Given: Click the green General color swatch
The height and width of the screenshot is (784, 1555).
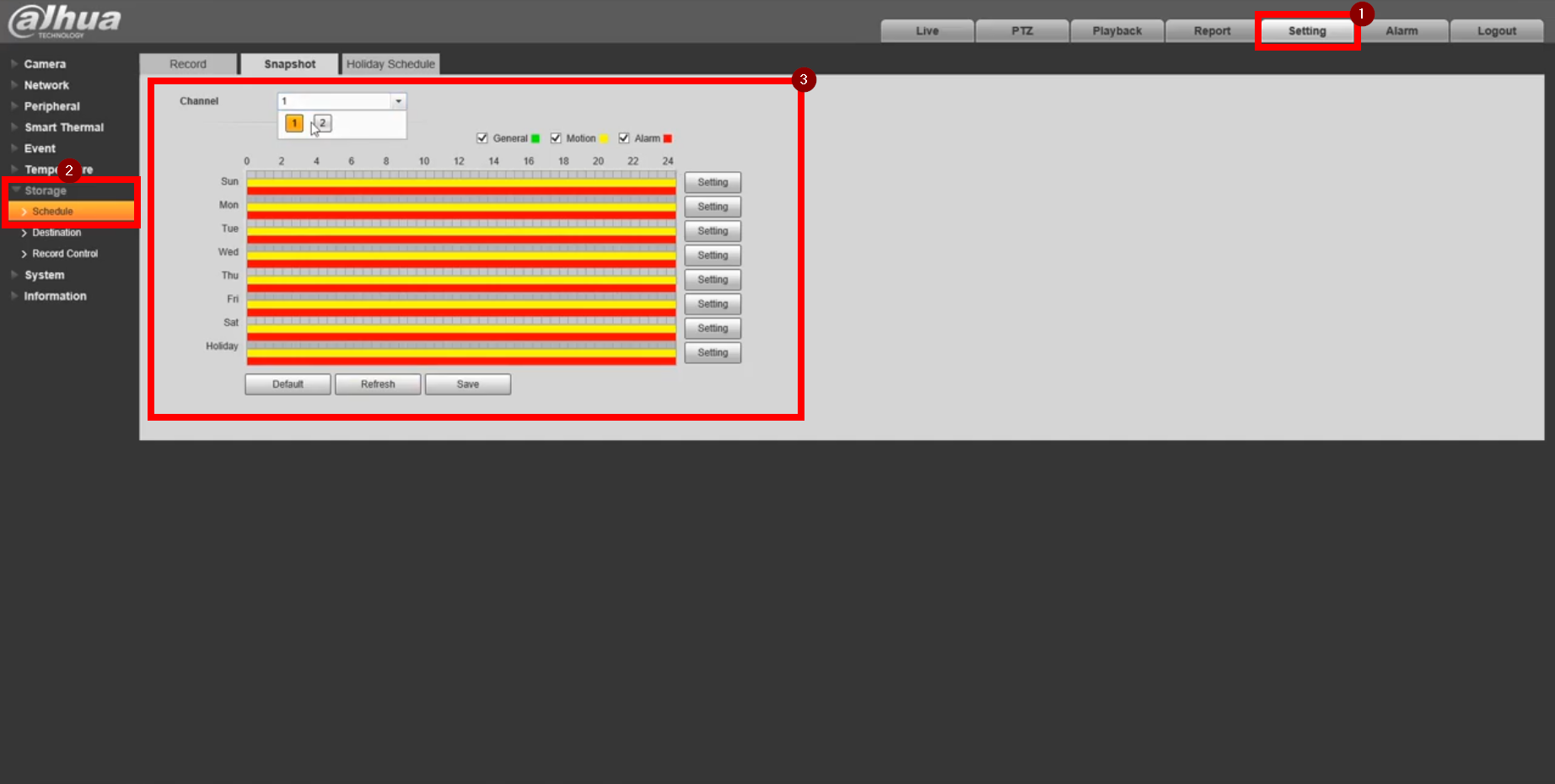Looking at the screenshot, I should [x=535, y=139].
